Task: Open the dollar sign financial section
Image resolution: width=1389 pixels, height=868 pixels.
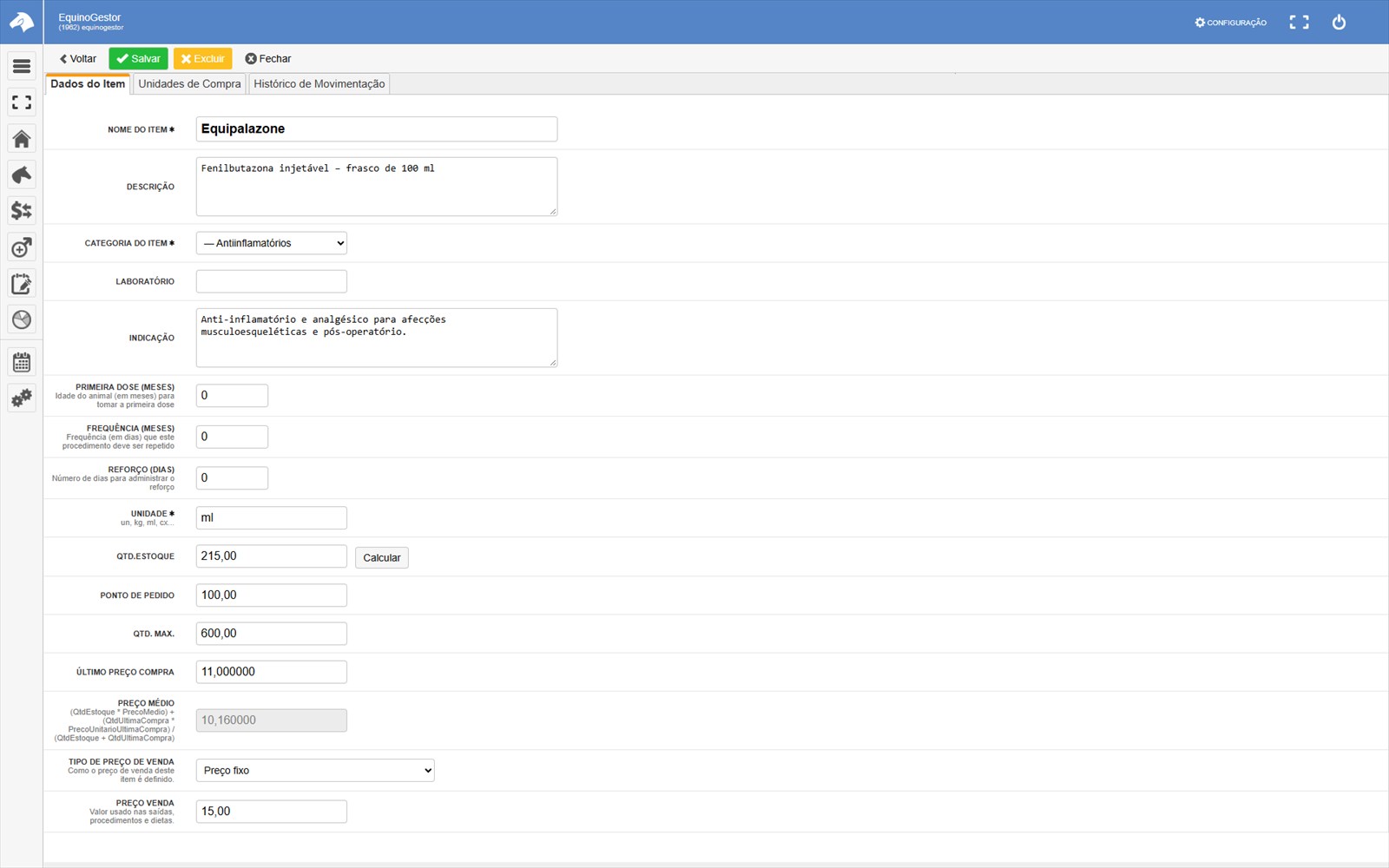Action: 22,211
